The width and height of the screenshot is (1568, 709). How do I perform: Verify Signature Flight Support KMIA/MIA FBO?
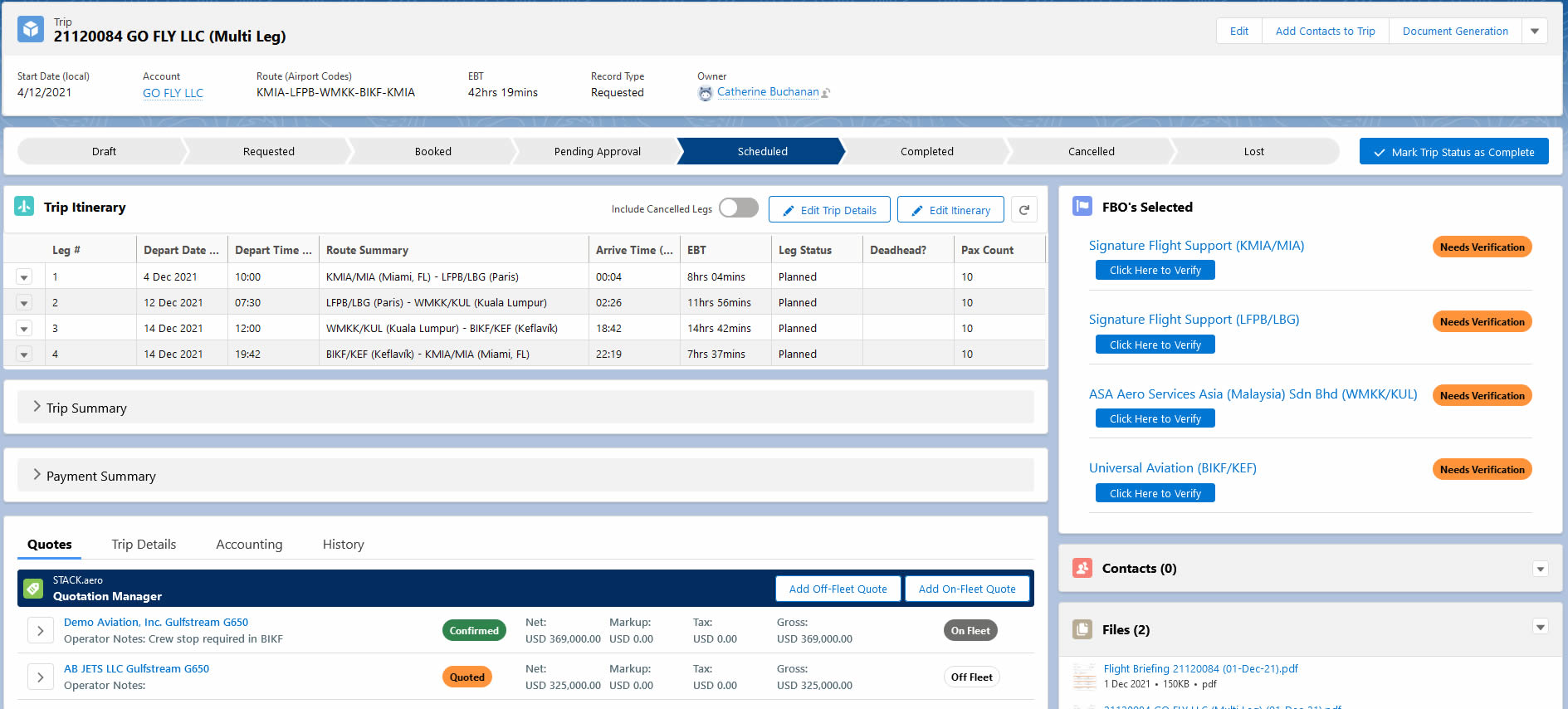click(x=1155, y=270)
